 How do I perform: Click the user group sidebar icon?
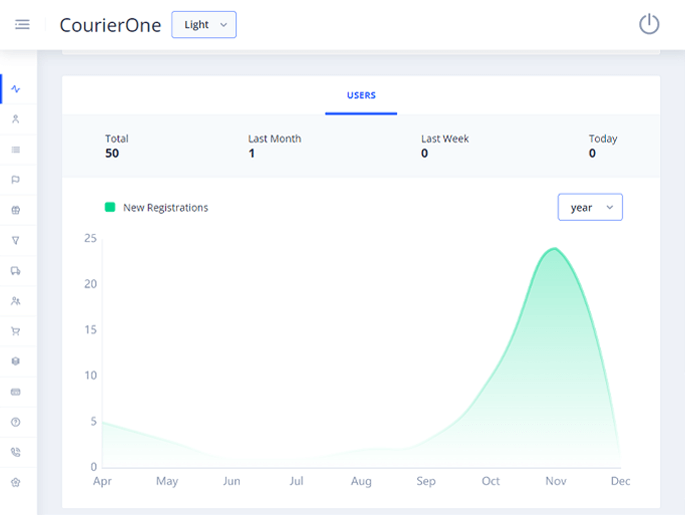[x=16, y=301]
